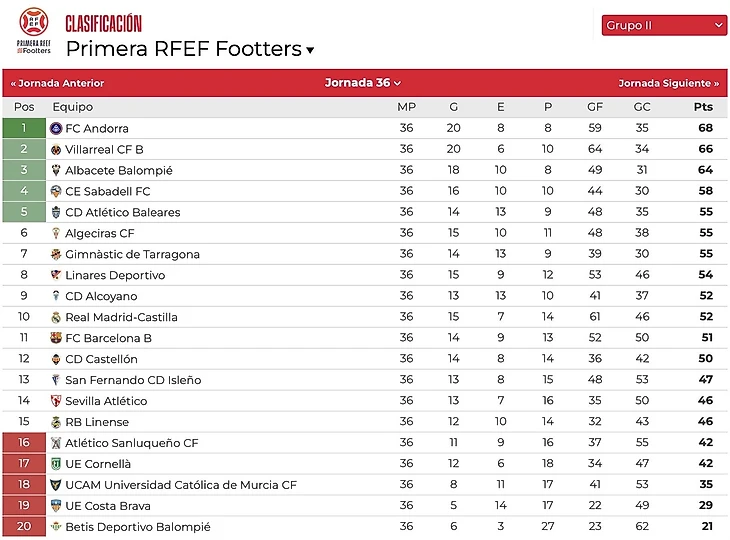Click Sevilla Atlético crest icon
The height and width of the screenshot is (540, 730).
pyautogui.click(x=56, y=401)
